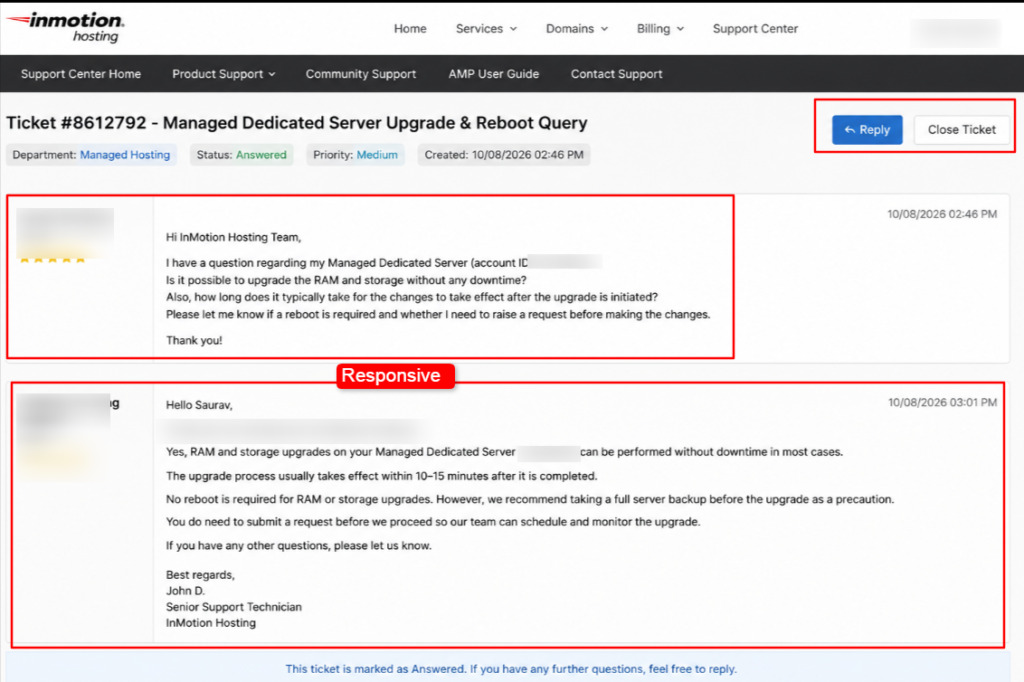Click the InMotion Hosting logo
Viewport: 1024px width, 682px height.
pos(65,27)
